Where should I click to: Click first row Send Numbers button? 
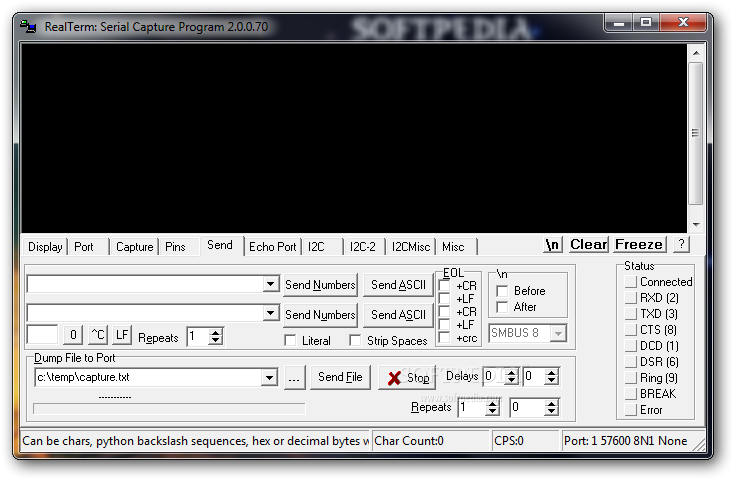pos(320,285)
